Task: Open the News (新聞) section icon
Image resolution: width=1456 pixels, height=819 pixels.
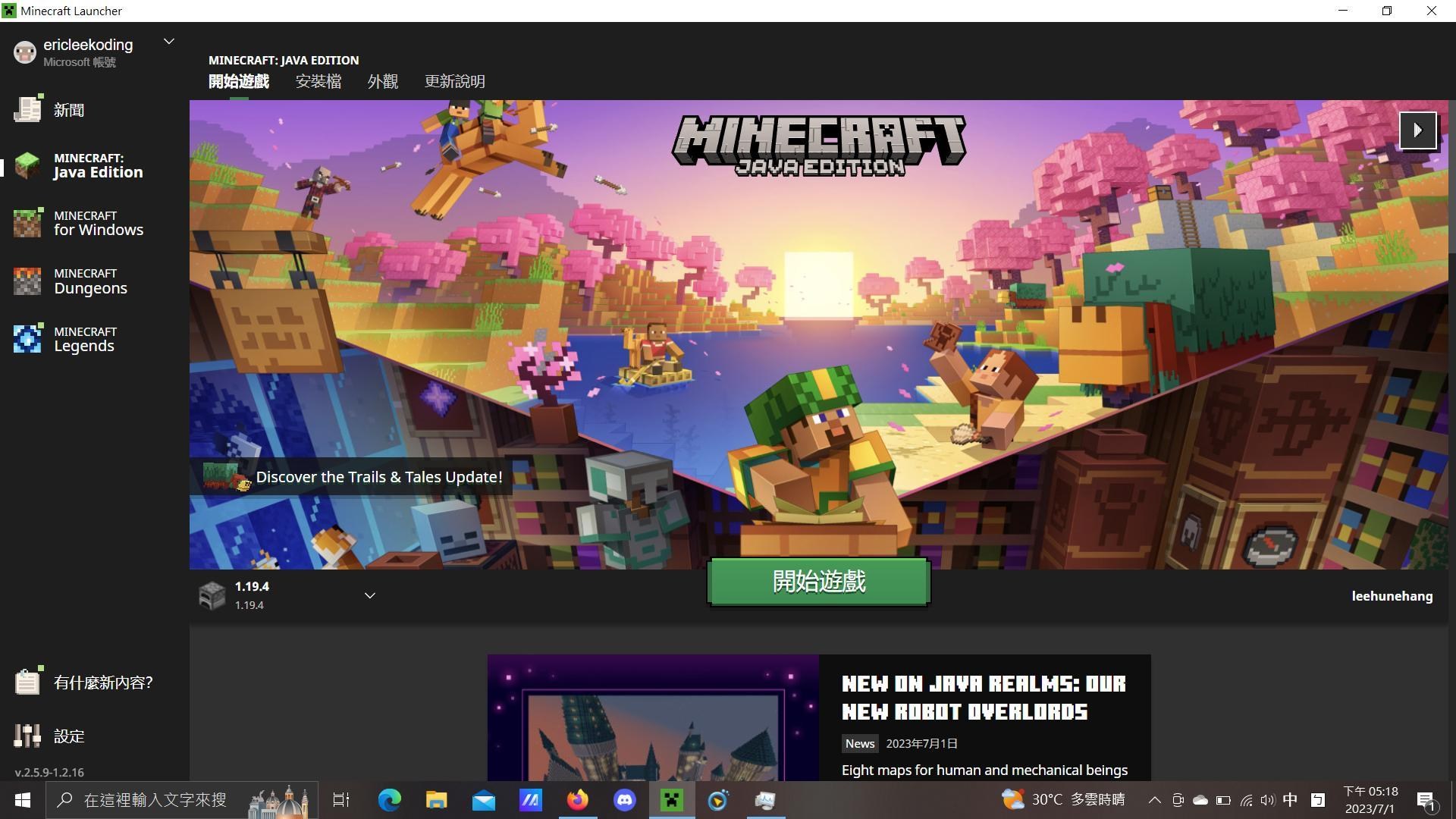Action: pos(28,110)
